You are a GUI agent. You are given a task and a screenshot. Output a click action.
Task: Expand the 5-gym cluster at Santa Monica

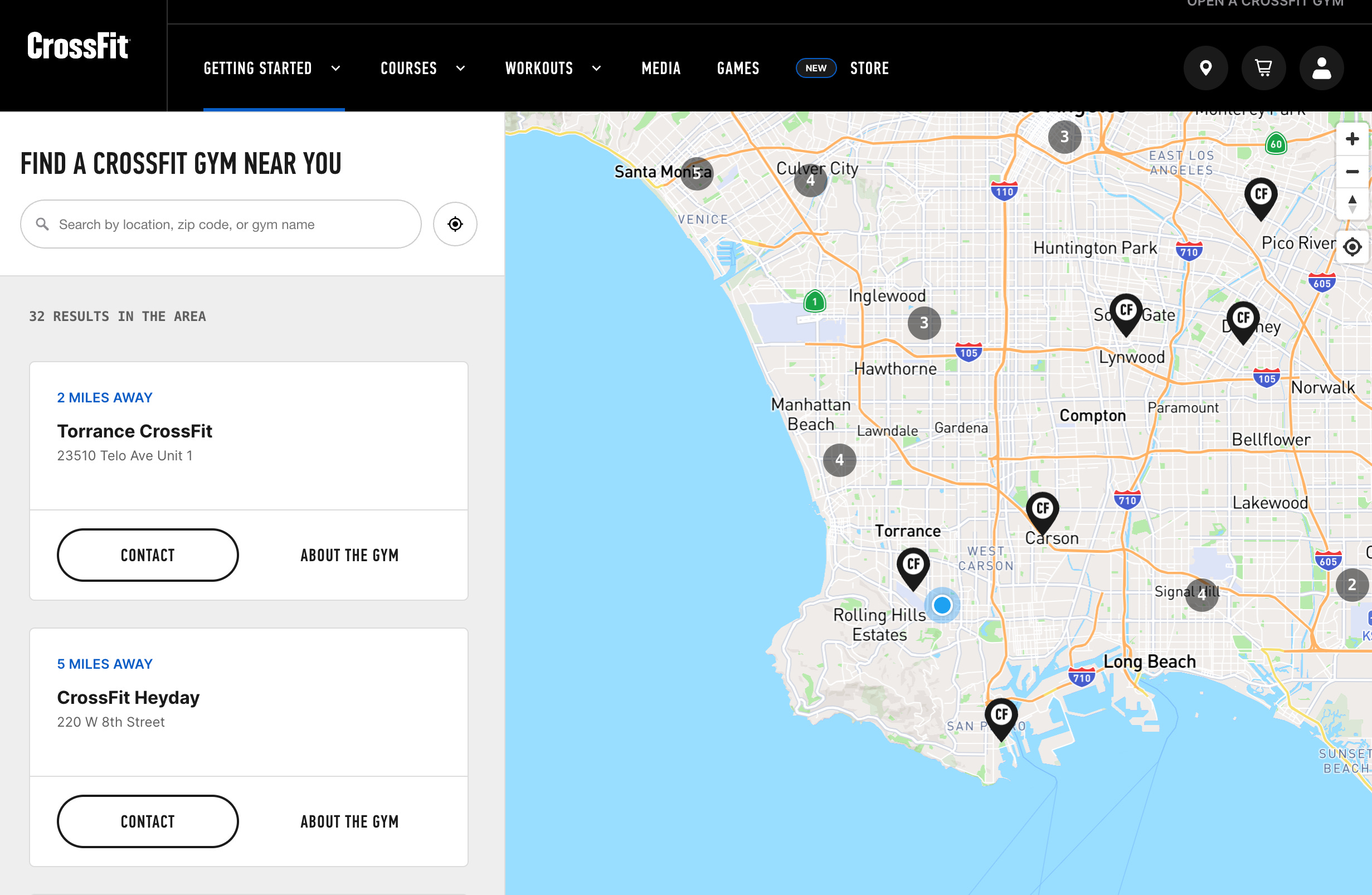coord(697,173)
